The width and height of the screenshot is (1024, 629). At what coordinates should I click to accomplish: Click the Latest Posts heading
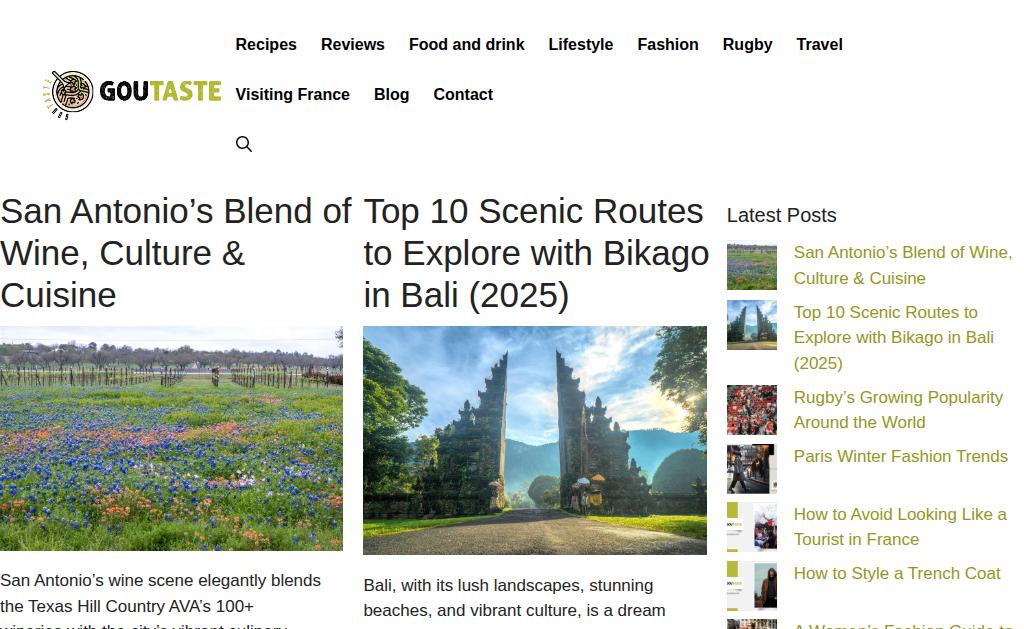[x=781, y=215]
